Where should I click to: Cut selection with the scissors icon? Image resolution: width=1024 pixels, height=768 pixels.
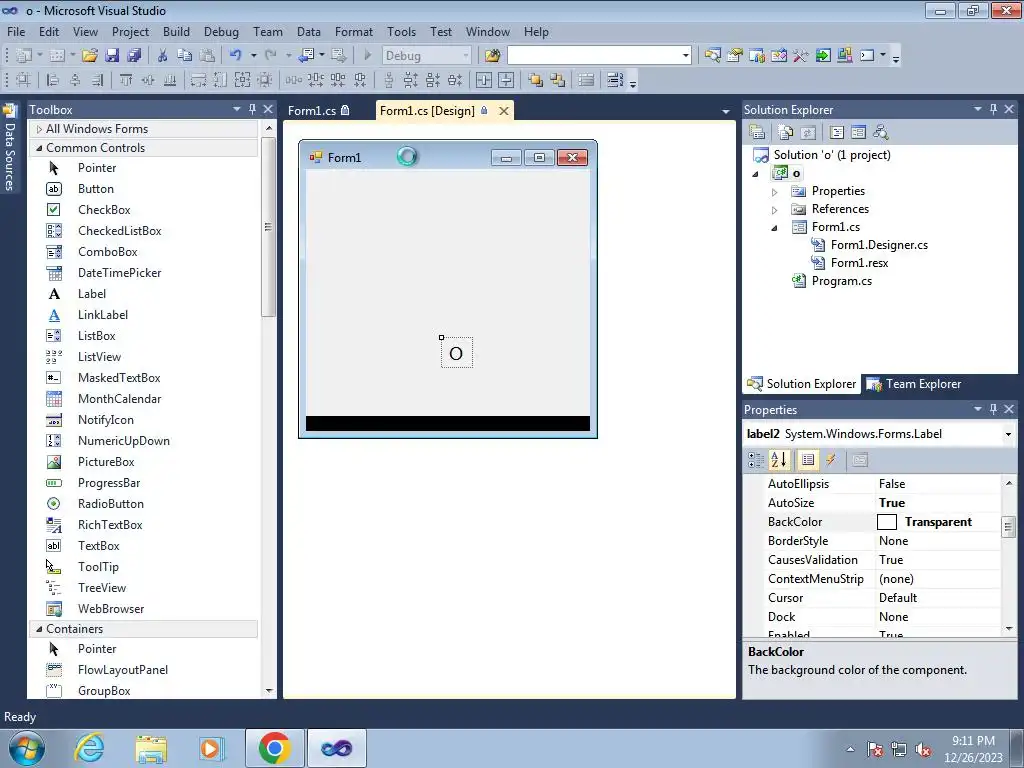click(x=163, y=56)
